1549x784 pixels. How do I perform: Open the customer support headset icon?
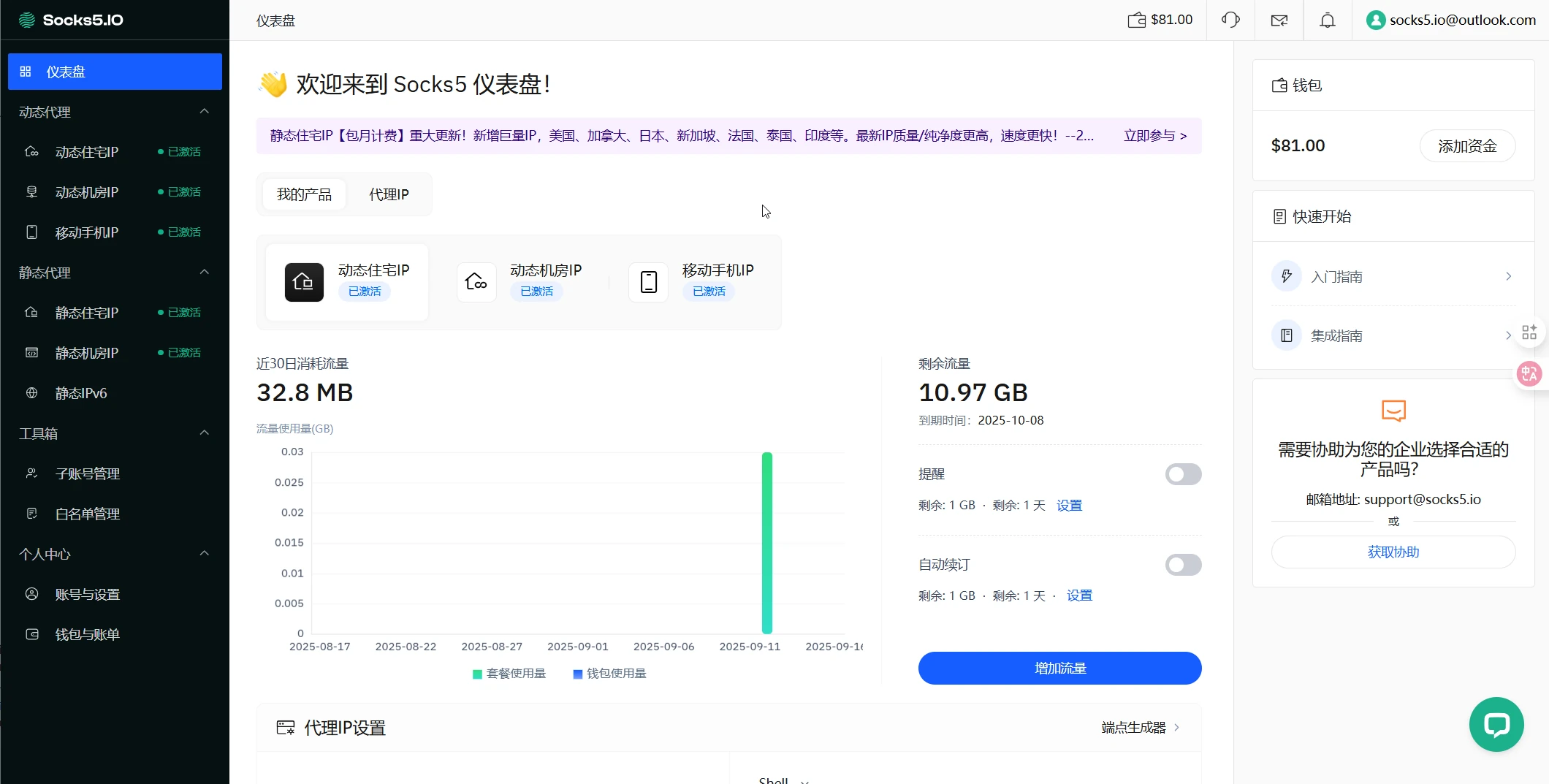[1230, 20]
